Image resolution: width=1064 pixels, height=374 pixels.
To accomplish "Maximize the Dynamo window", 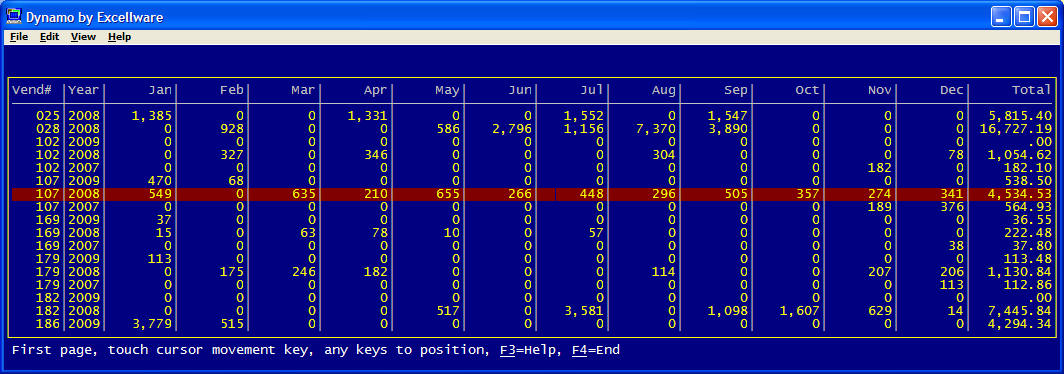I will (1024, 17).
